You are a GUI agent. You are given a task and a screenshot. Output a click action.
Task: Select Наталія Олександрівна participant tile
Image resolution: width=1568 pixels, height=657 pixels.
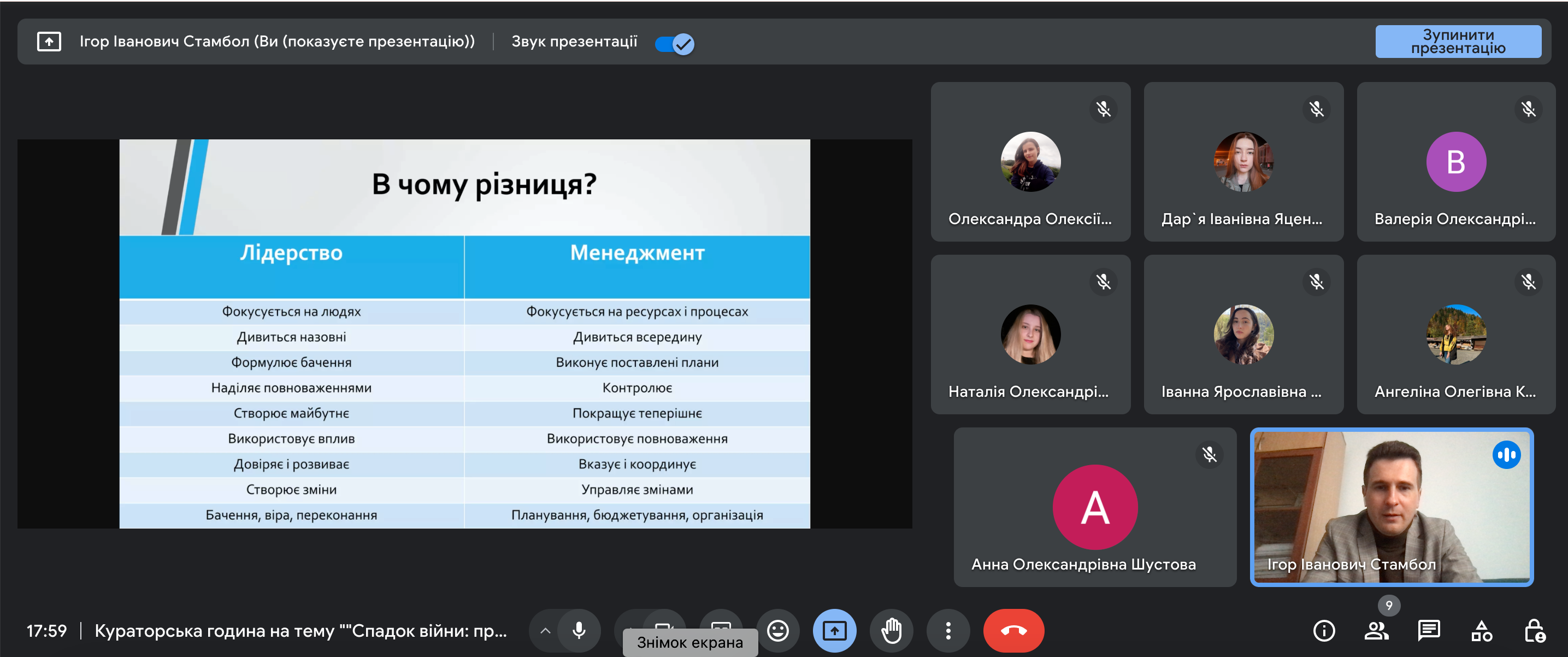click(1030, 335)
